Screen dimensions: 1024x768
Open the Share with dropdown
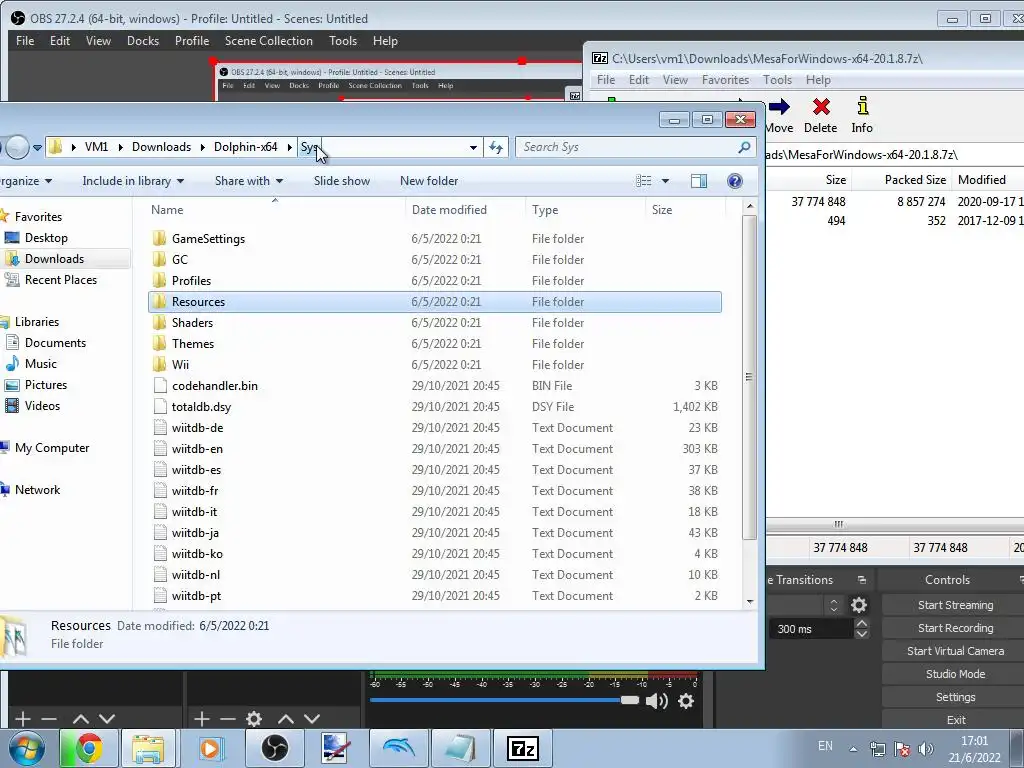point(249,181)
